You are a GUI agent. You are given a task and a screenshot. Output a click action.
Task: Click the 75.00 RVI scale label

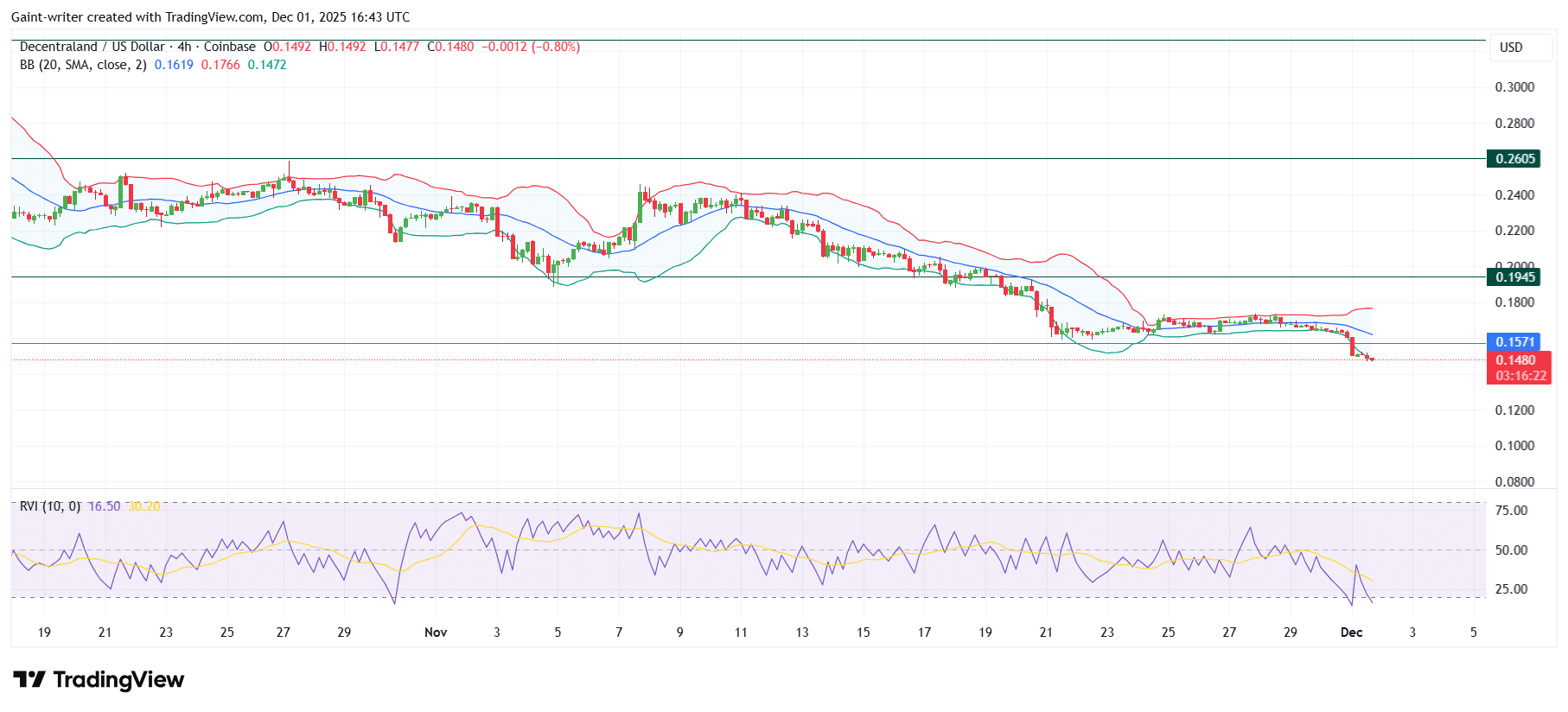(1511, 511)
